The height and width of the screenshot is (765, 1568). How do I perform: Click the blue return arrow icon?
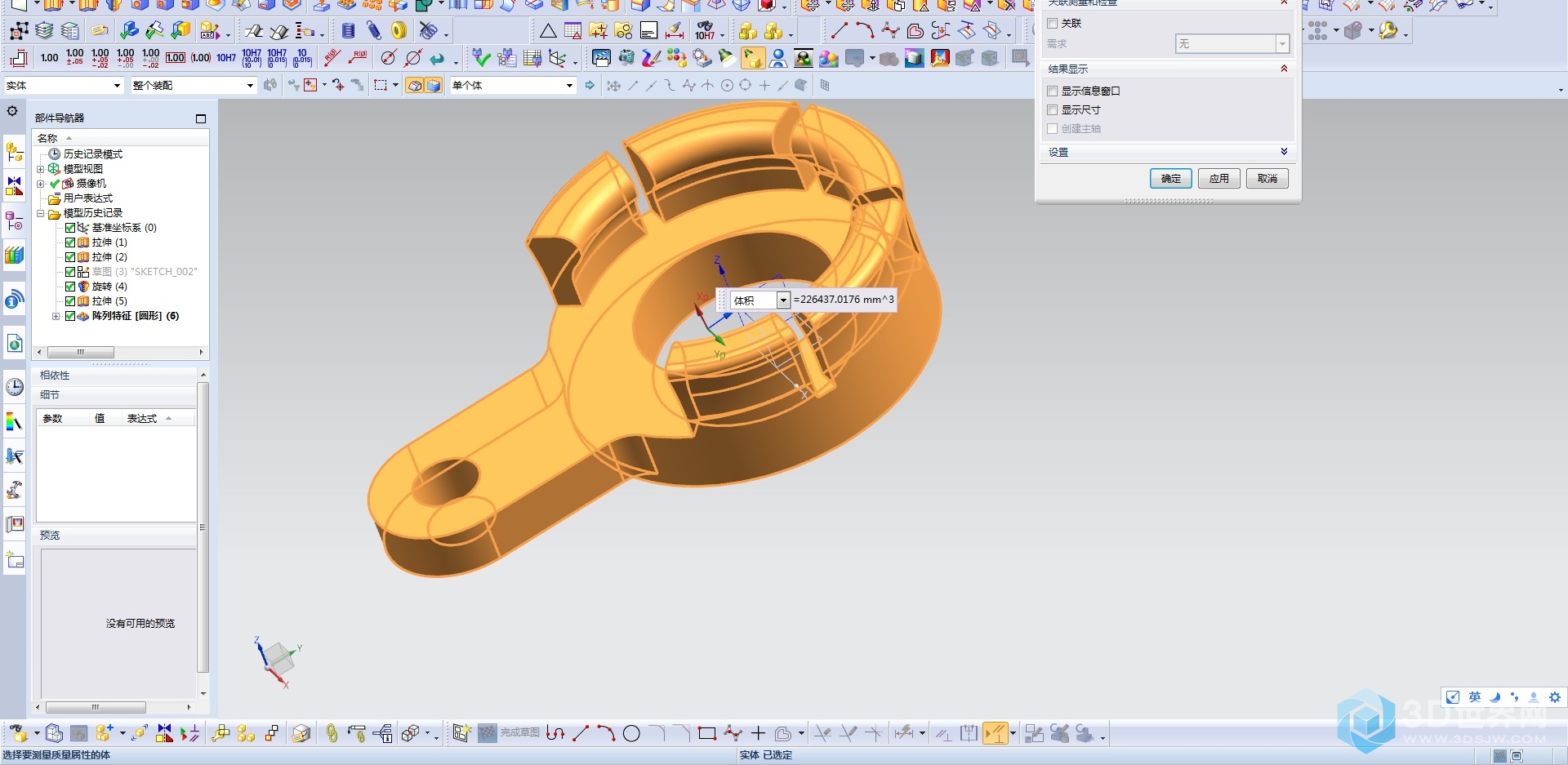click(x=438, y=58)
